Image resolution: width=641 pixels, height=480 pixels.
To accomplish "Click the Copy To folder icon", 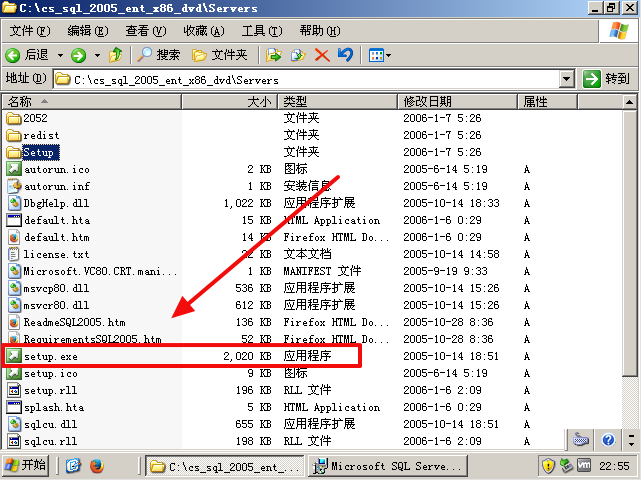I will click(298, 55).
